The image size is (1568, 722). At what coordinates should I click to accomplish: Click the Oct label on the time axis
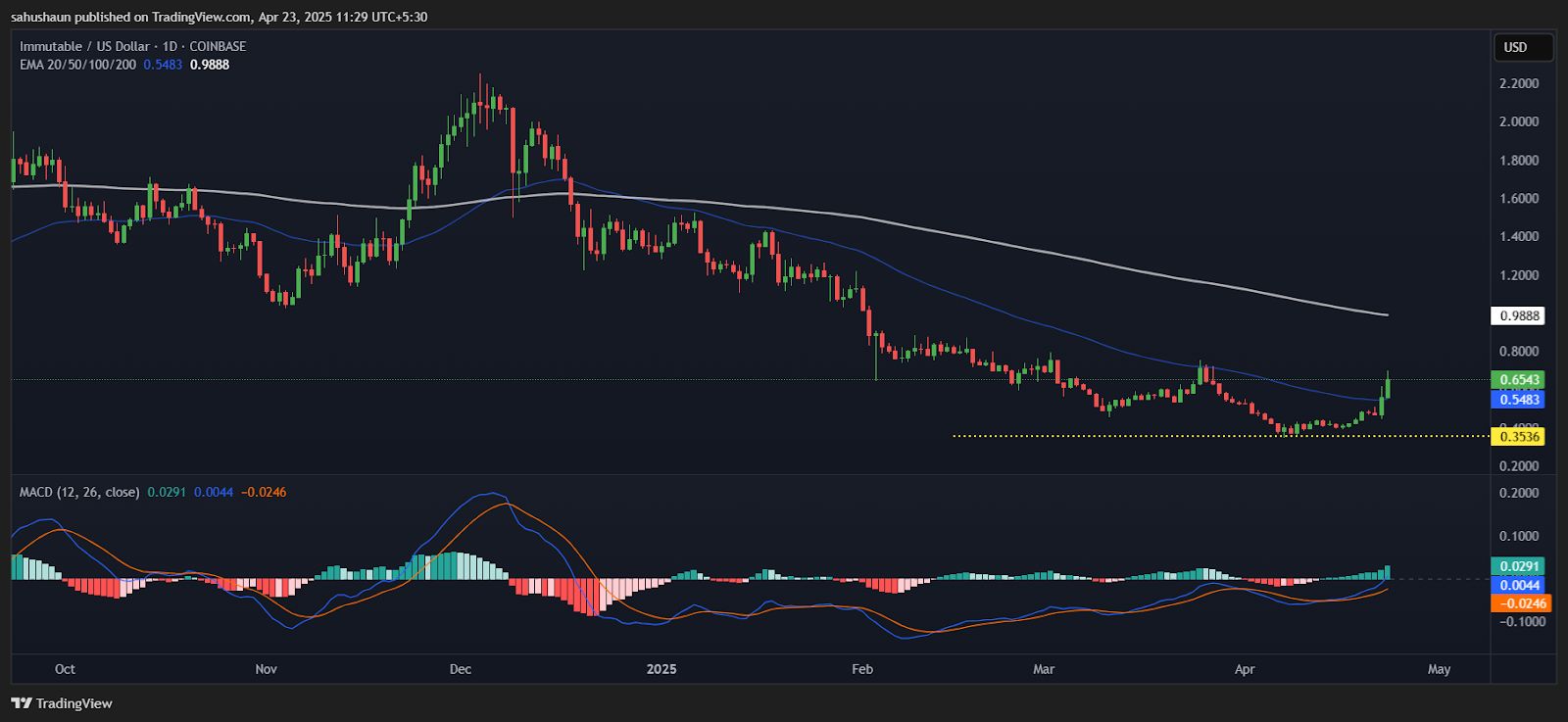65,669
